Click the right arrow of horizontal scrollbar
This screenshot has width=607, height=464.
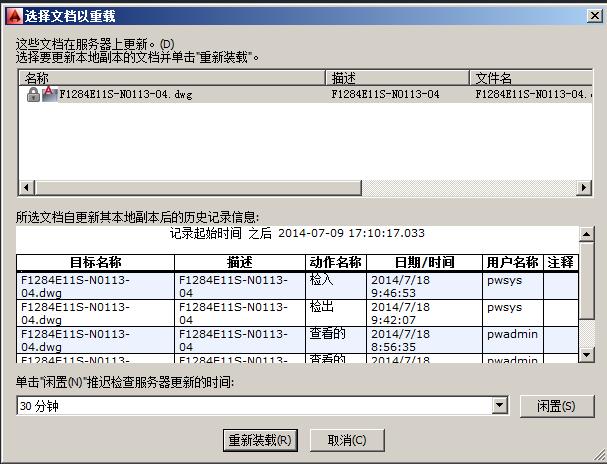(584, 188)
